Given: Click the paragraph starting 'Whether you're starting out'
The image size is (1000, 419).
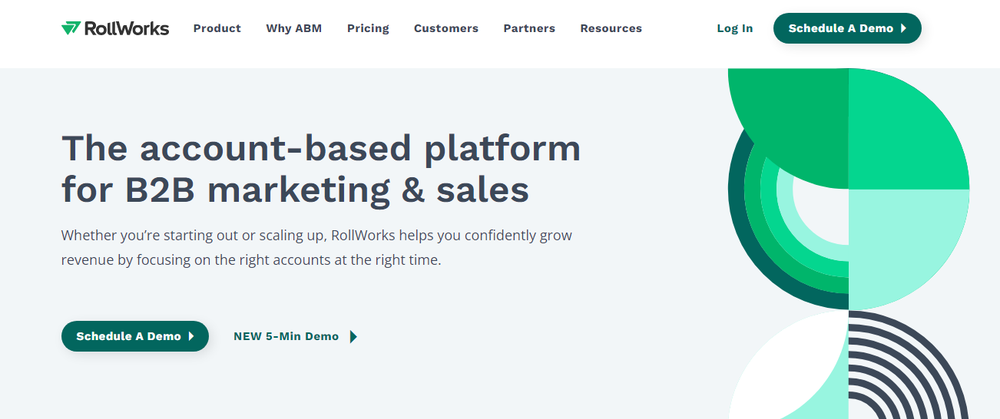Looking at the screenshot, I should (317, 247).
